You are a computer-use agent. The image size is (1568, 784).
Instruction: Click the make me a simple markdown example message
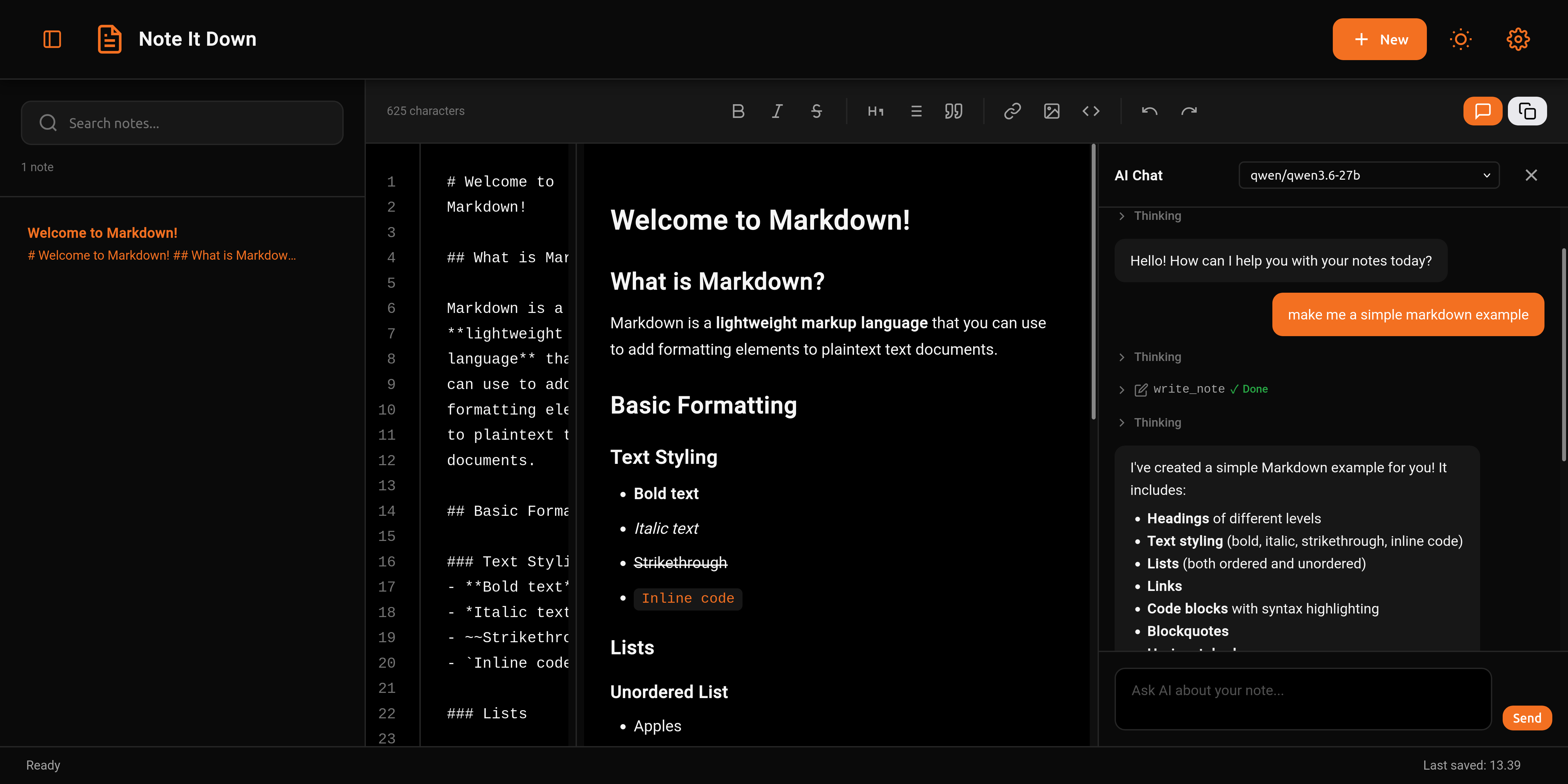(x=1408, y=315)
